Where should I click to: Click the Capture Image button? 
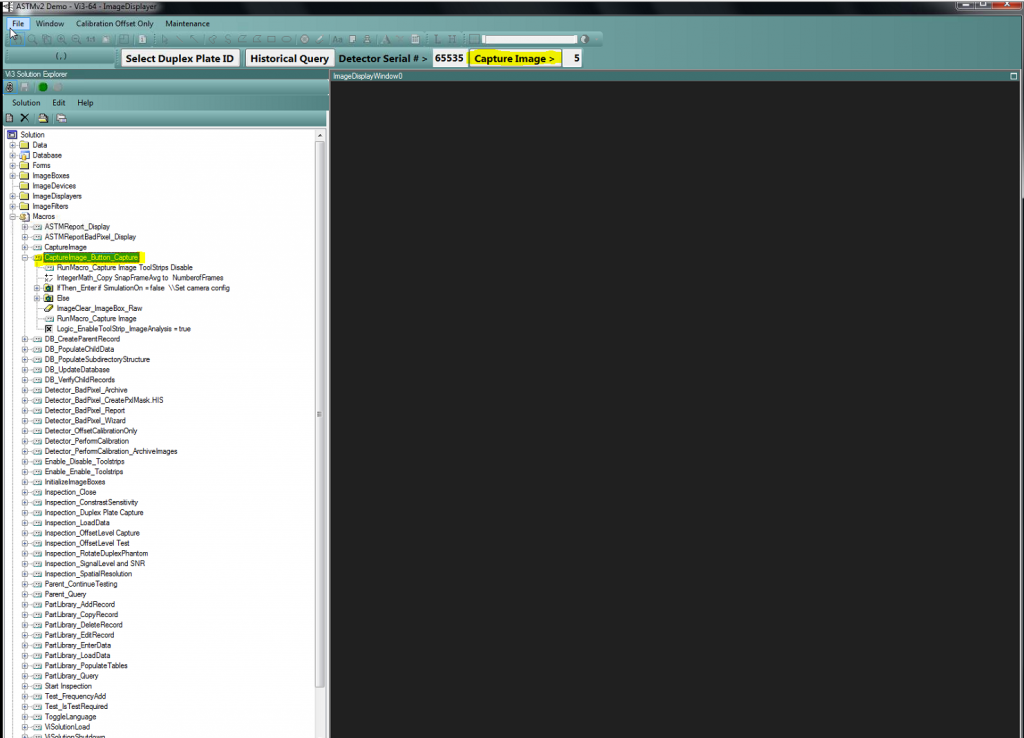click(x=514, y=59)
